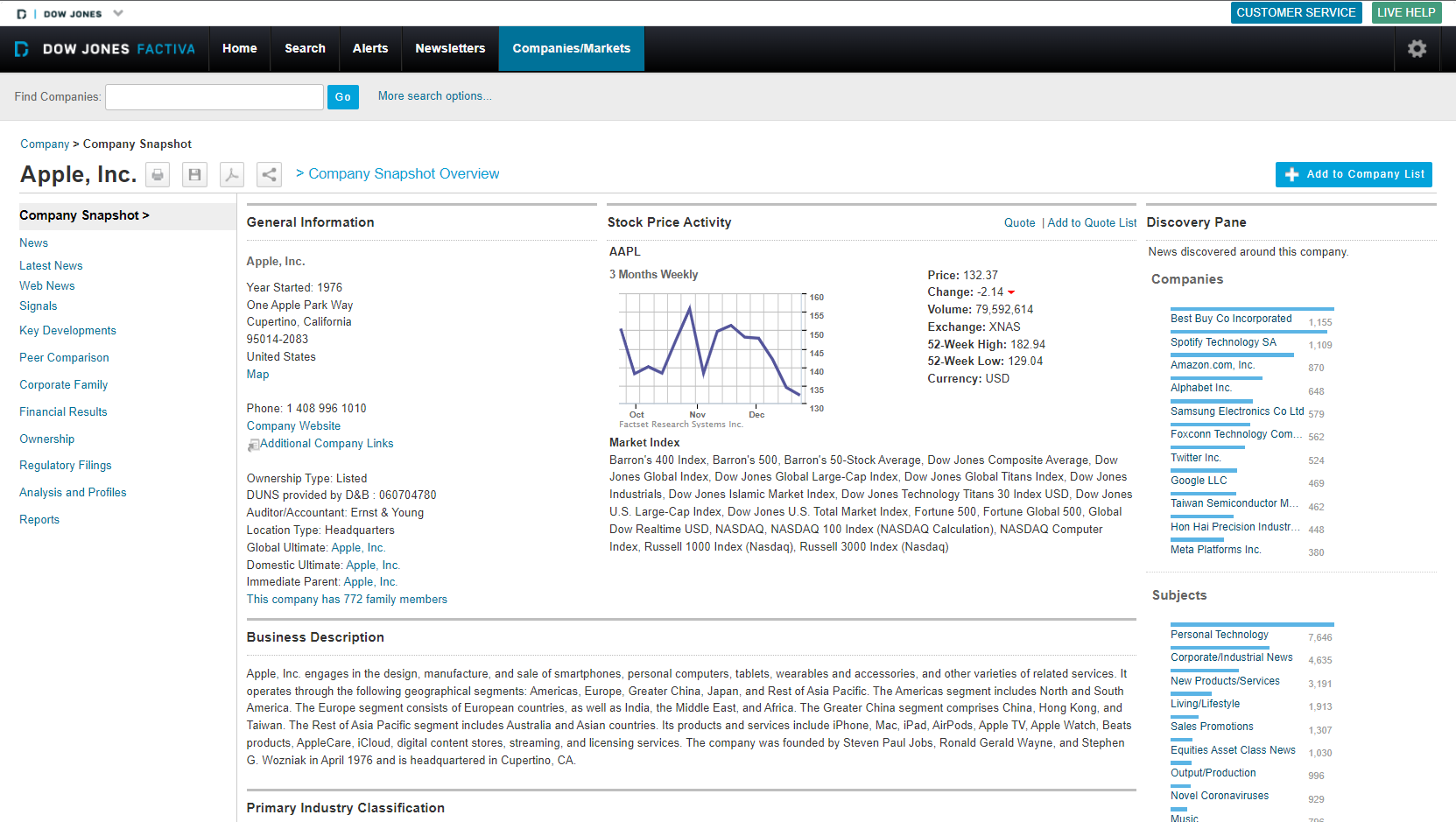Viewport: 1456px width, 822px height.
Task: Select Best Buy Co Incorporated in Discovery Pane
Action: 1231,319
